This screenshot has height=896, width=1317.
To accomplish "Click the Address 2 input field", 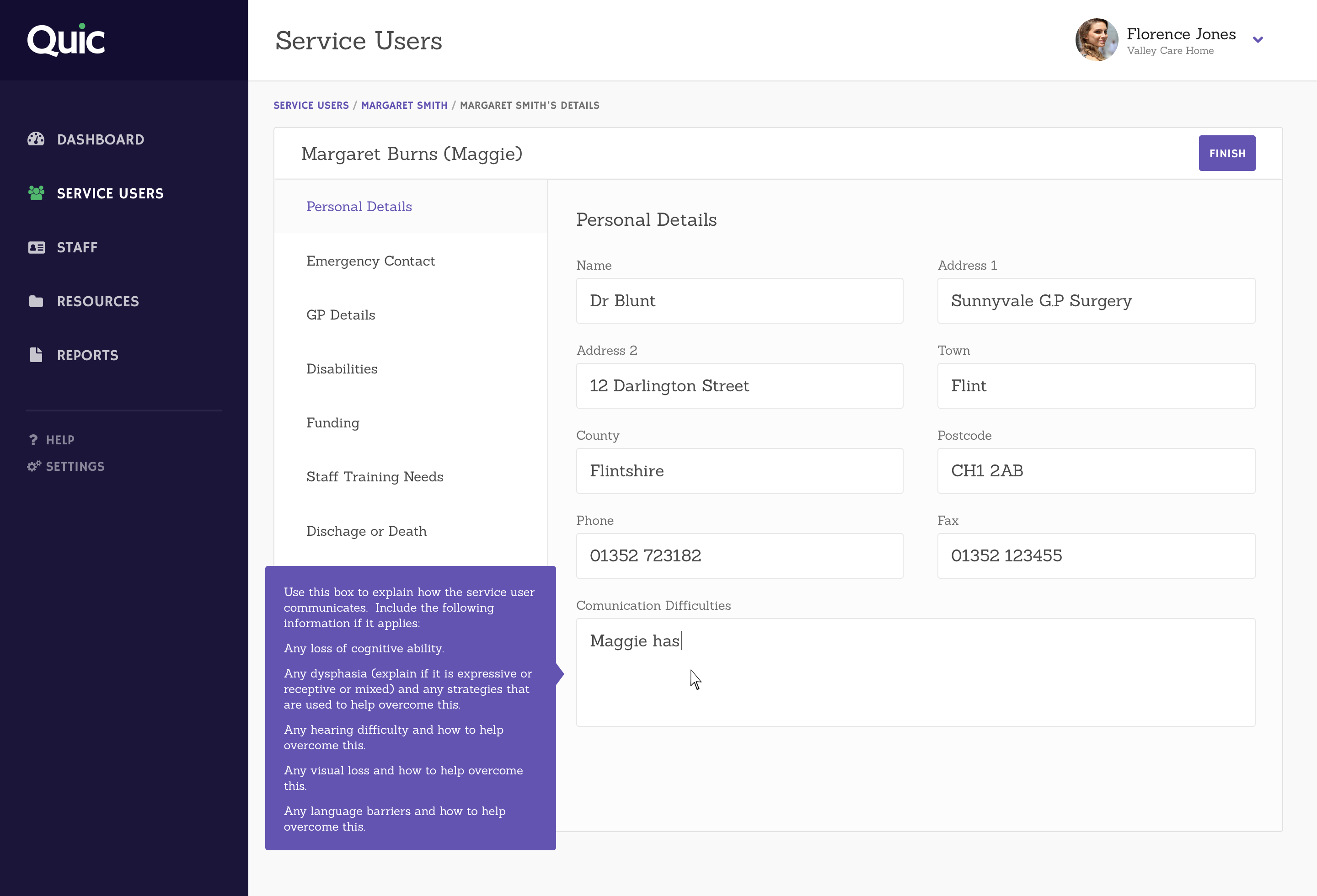I will coord(739,386).
